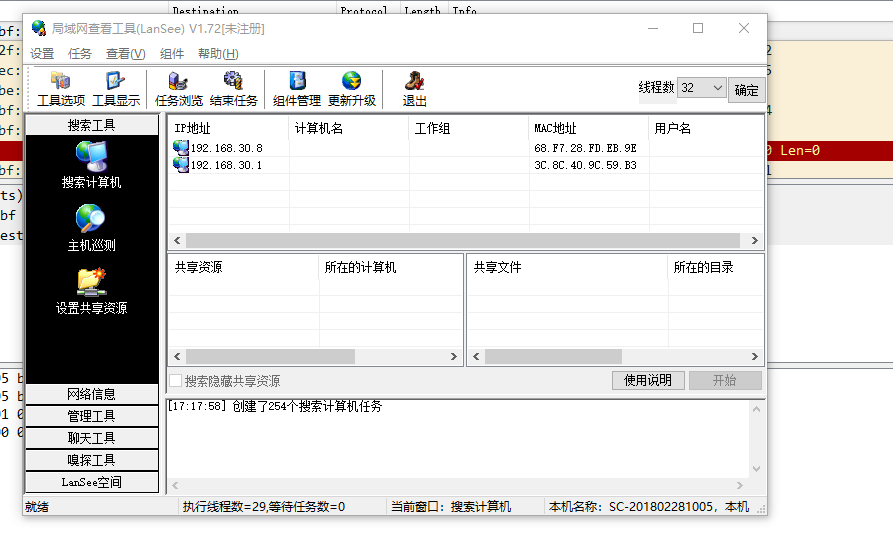Open the 任务 menu
This screenshot has height=548, width=893.
[80, 54]
